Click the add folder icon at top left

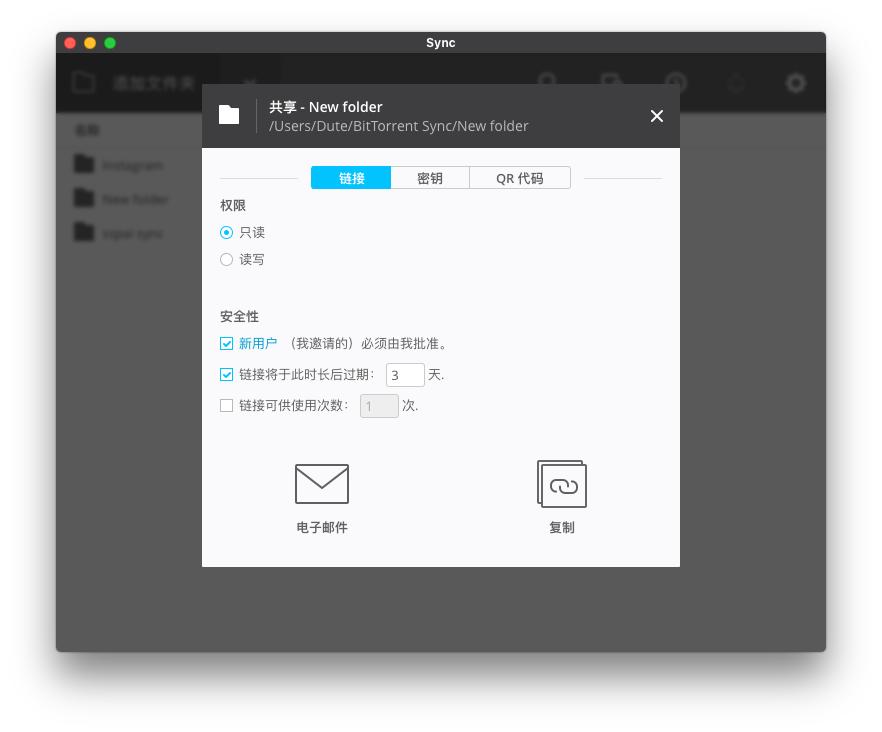[84, 83]
